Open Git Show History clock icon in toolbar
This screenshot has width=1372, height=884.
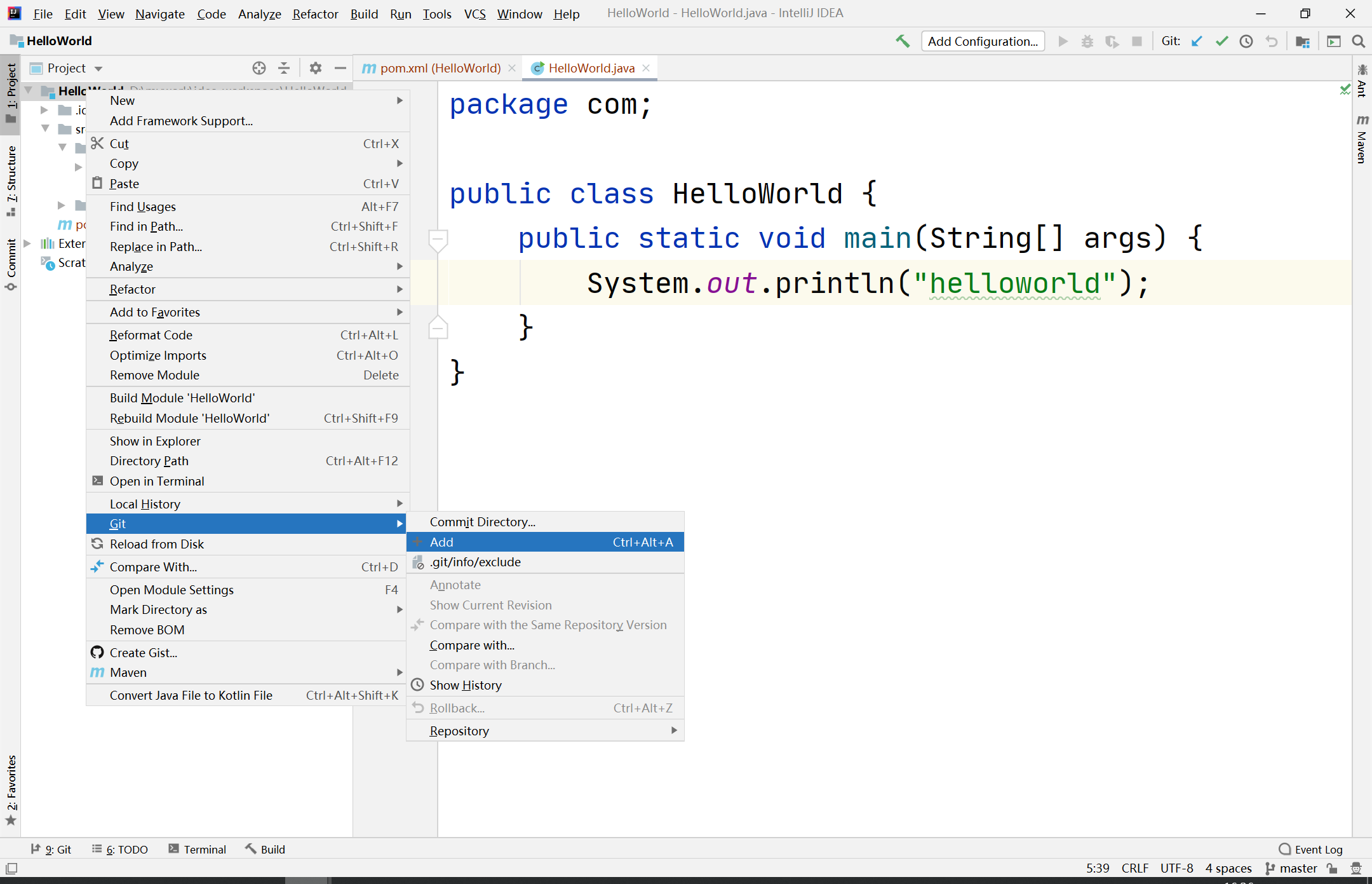point(1246,41)
